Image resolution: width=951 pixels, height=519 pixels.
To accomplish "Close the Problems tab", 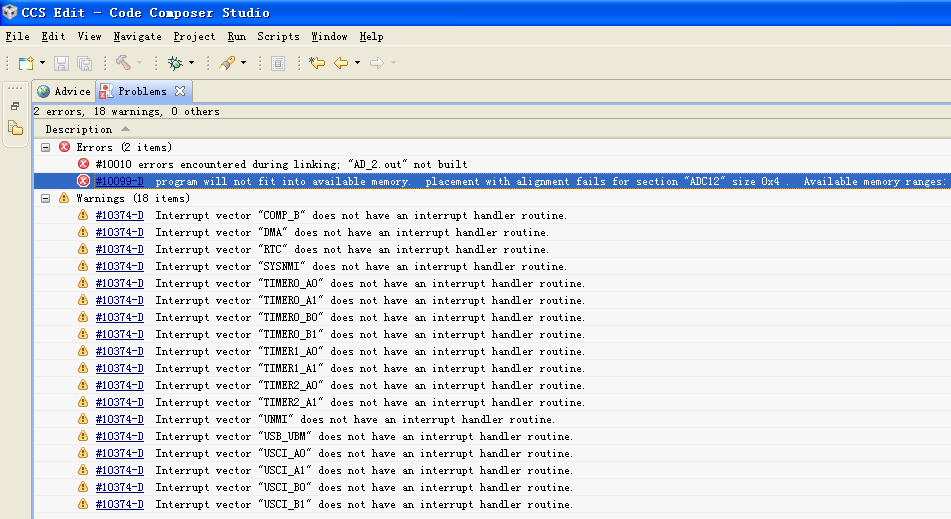I will [x=180, y=91].
